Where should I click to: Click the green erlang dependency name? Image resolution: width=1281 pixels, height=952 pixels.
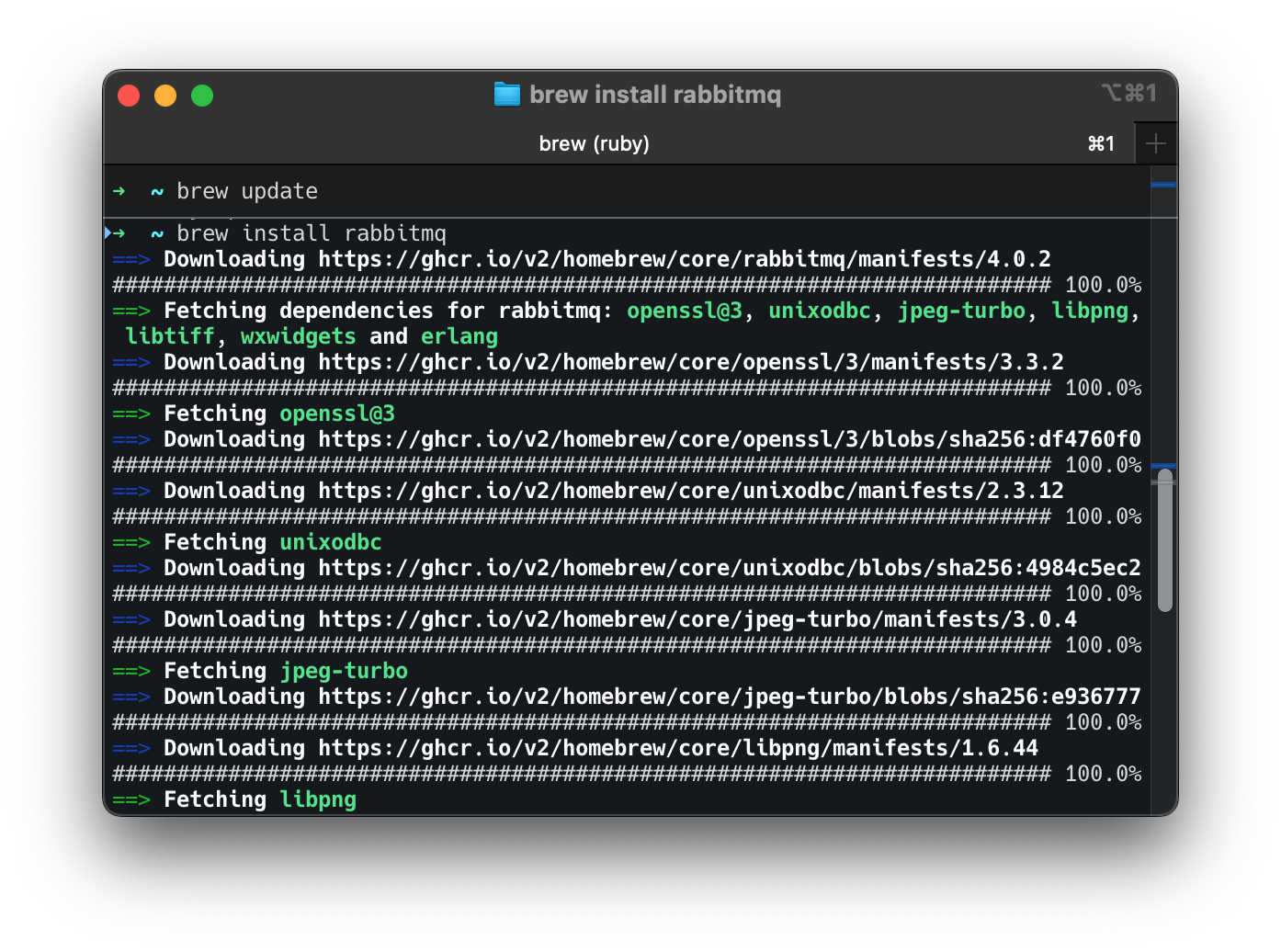pyautogui.click(x=459, y=336)
